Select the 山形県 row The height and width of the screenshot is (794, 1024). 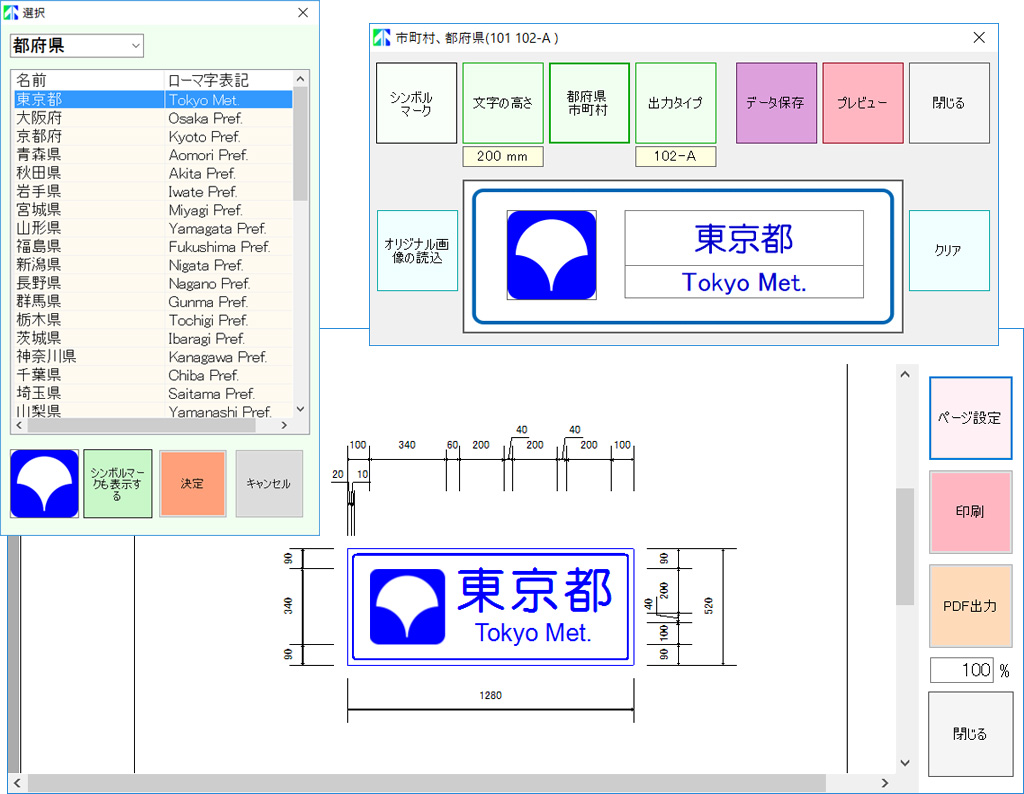click(153, 228)
